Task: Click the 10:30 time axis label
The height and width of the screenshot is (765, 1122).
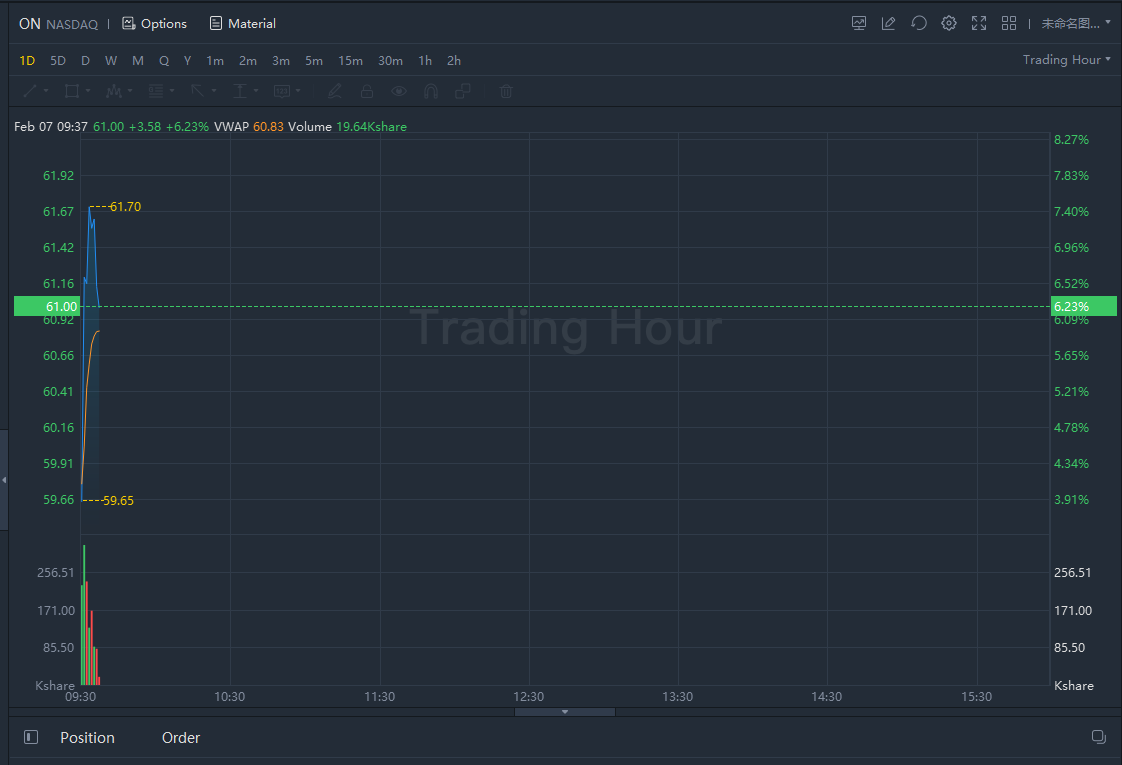Action: click(x=230, y=696)
